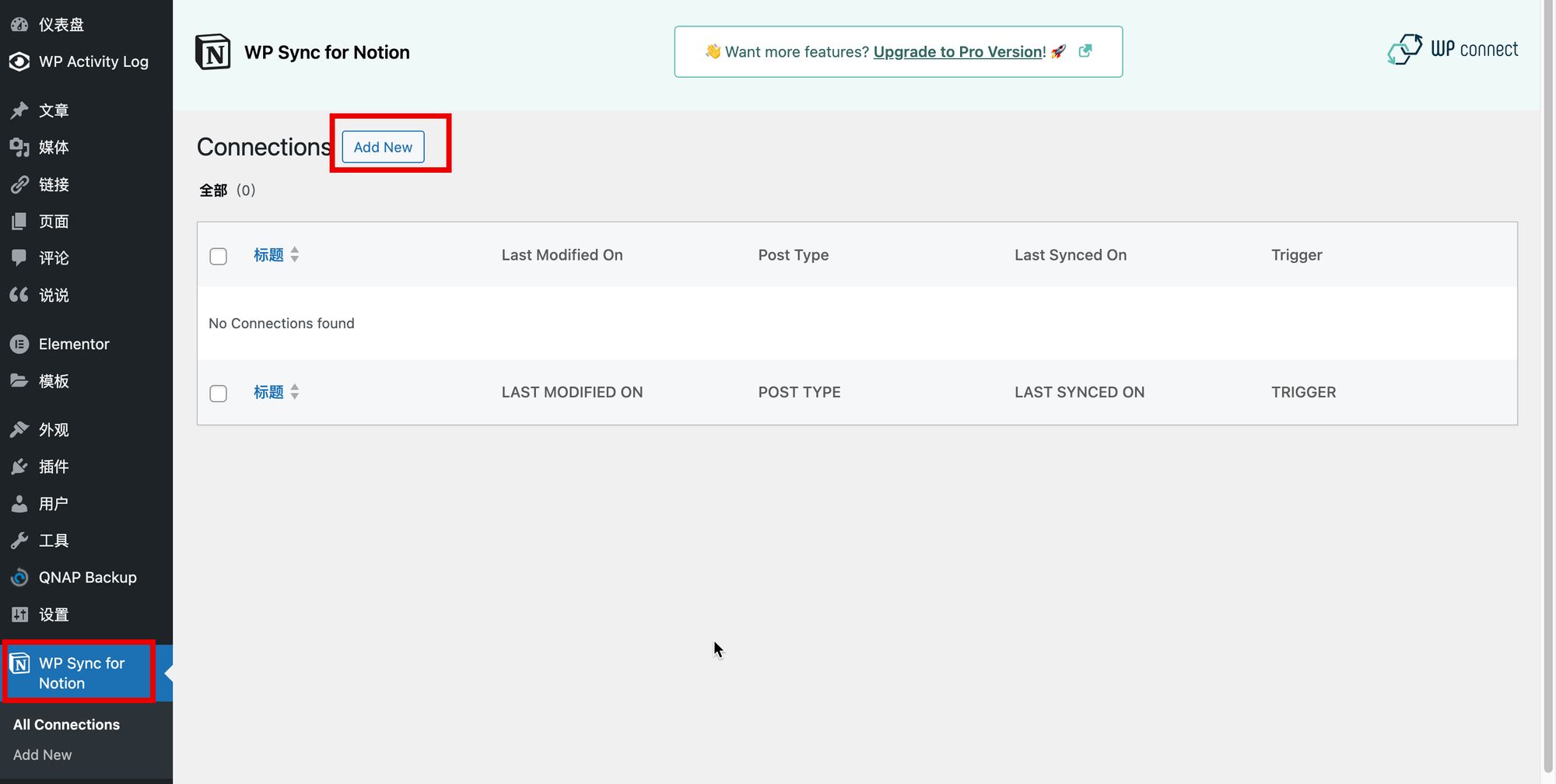Click the external link icon in upgrade banner
Screen dimensions: 1556x784
[x=1085, y=51]
